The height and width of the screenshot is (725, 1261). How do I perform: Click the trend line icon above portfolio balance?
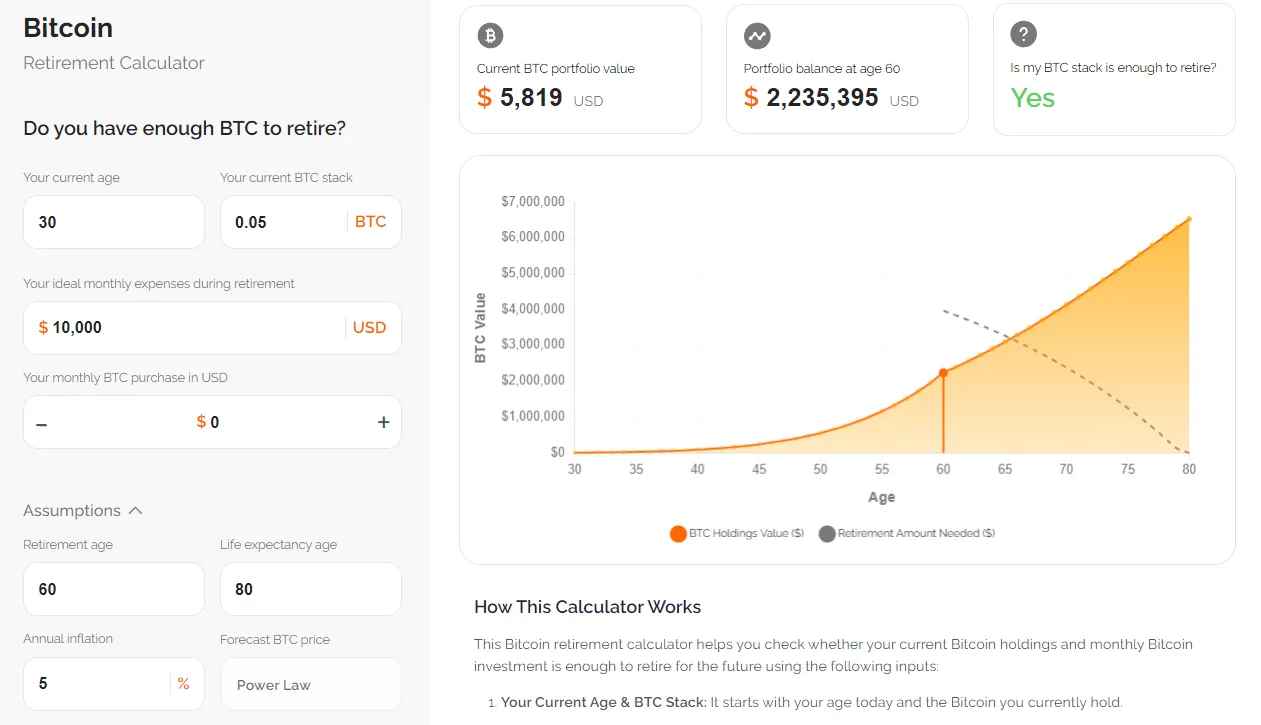coord(757,36)
